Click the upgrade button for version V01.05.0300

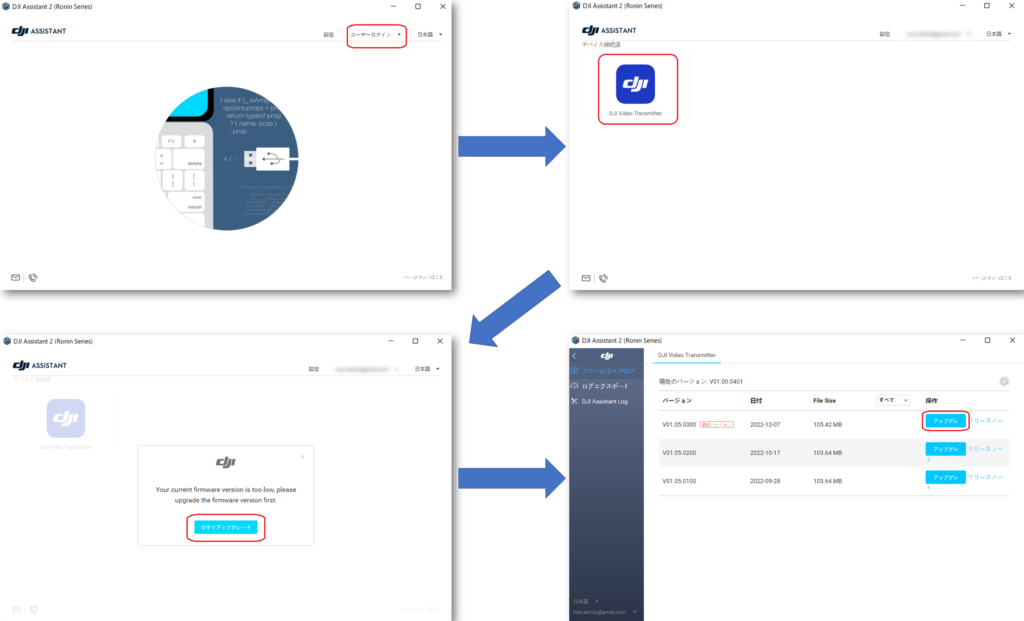point(944,422)
